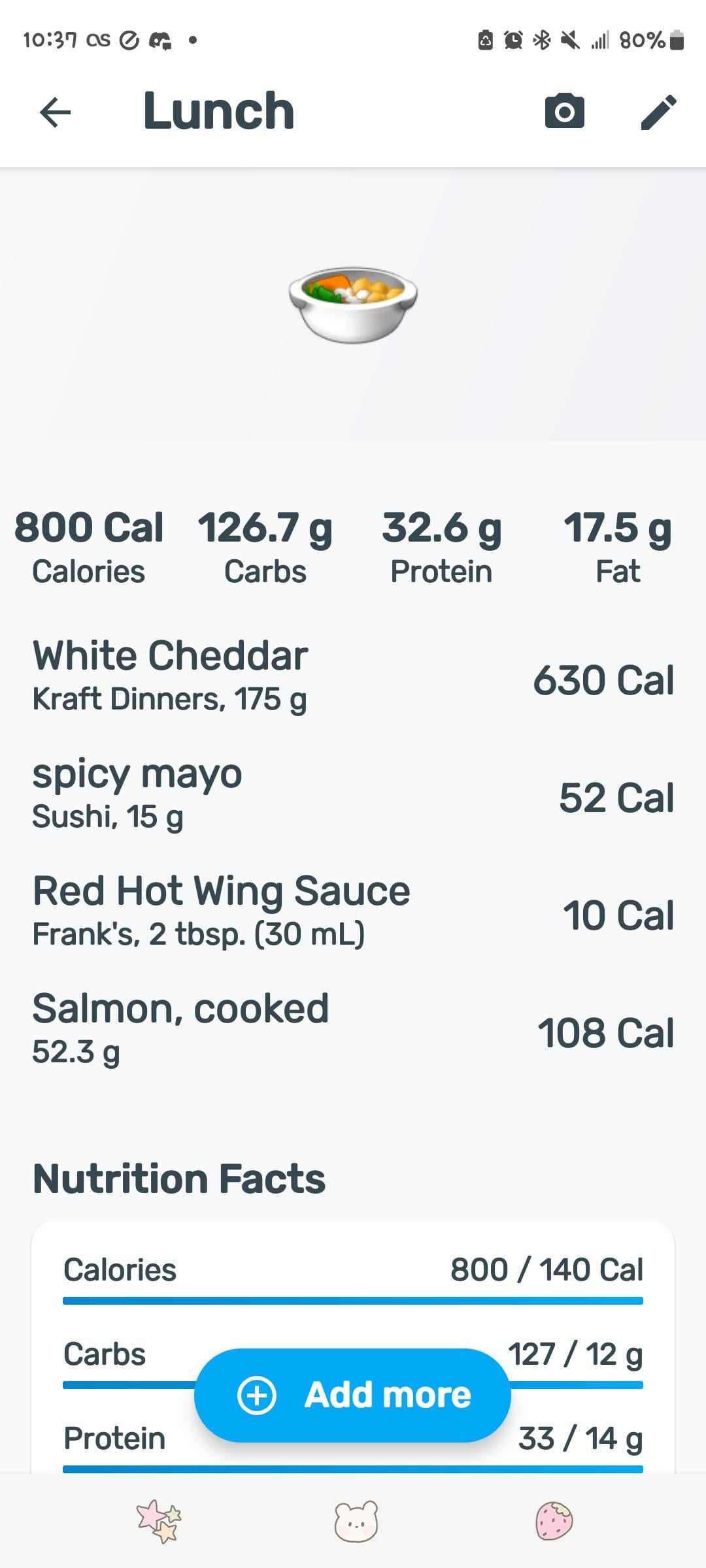Select the Red Hot Wing Sauce entry
Viewport: 706px width, 1568px height.
(x=353, y=912)
